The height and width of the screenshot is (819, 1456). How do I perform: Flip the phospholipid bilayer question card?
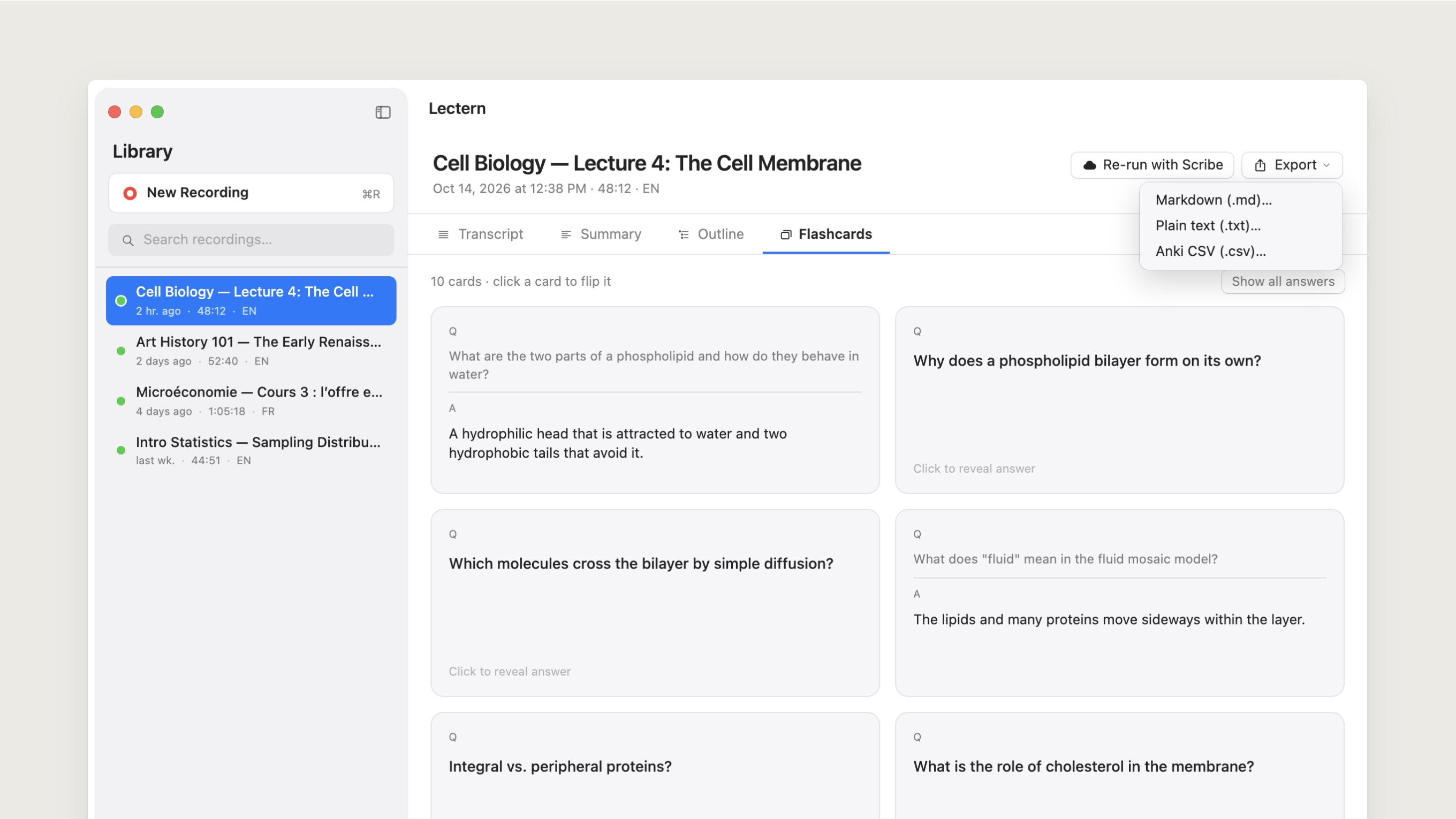click(1119, 400)
